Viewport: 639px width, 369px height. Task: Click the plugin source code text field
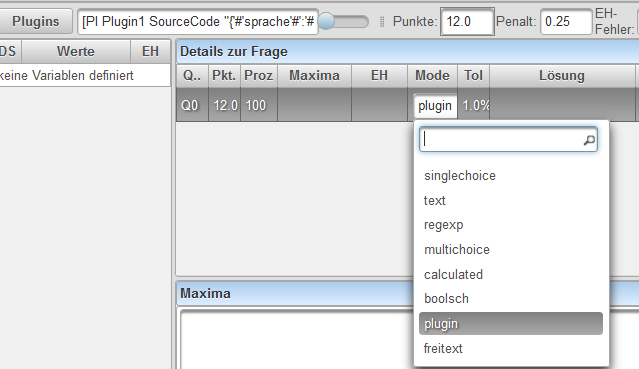coord(198,22)
